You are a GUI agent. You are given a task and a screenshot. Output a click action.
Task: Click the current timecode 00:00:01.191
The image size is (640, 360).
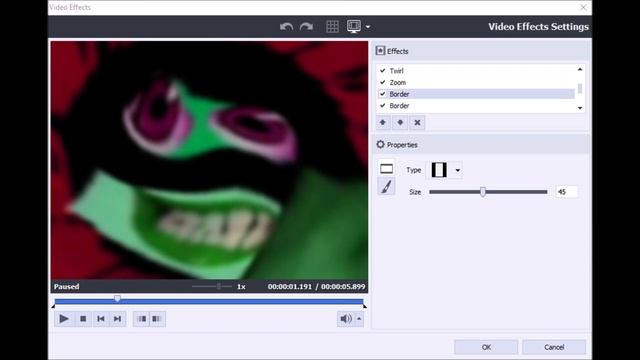tap(290, 287)
